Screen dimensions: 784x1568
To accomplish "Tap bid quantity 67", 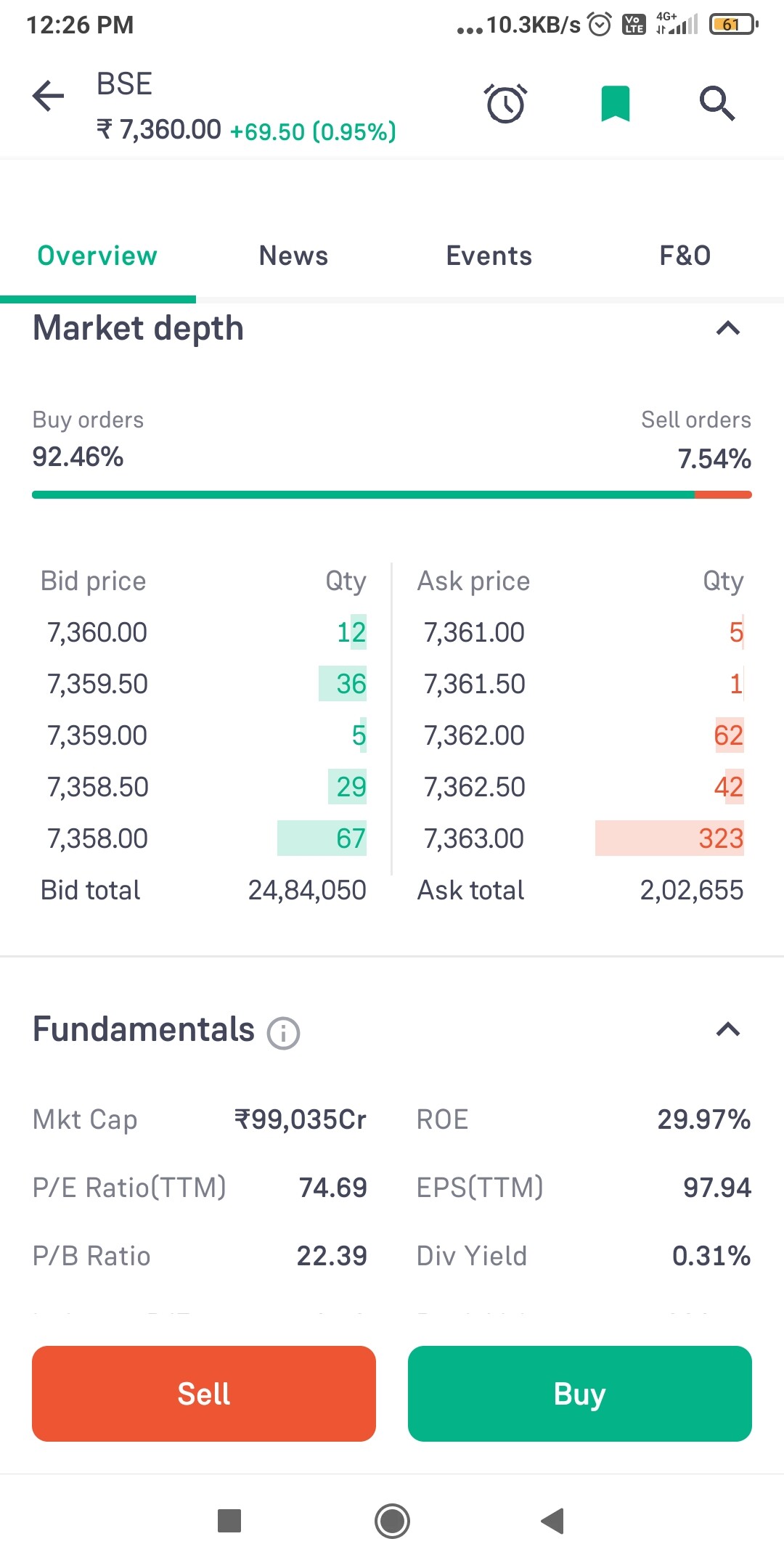I will pyautogui.click(x=351, y=838).
